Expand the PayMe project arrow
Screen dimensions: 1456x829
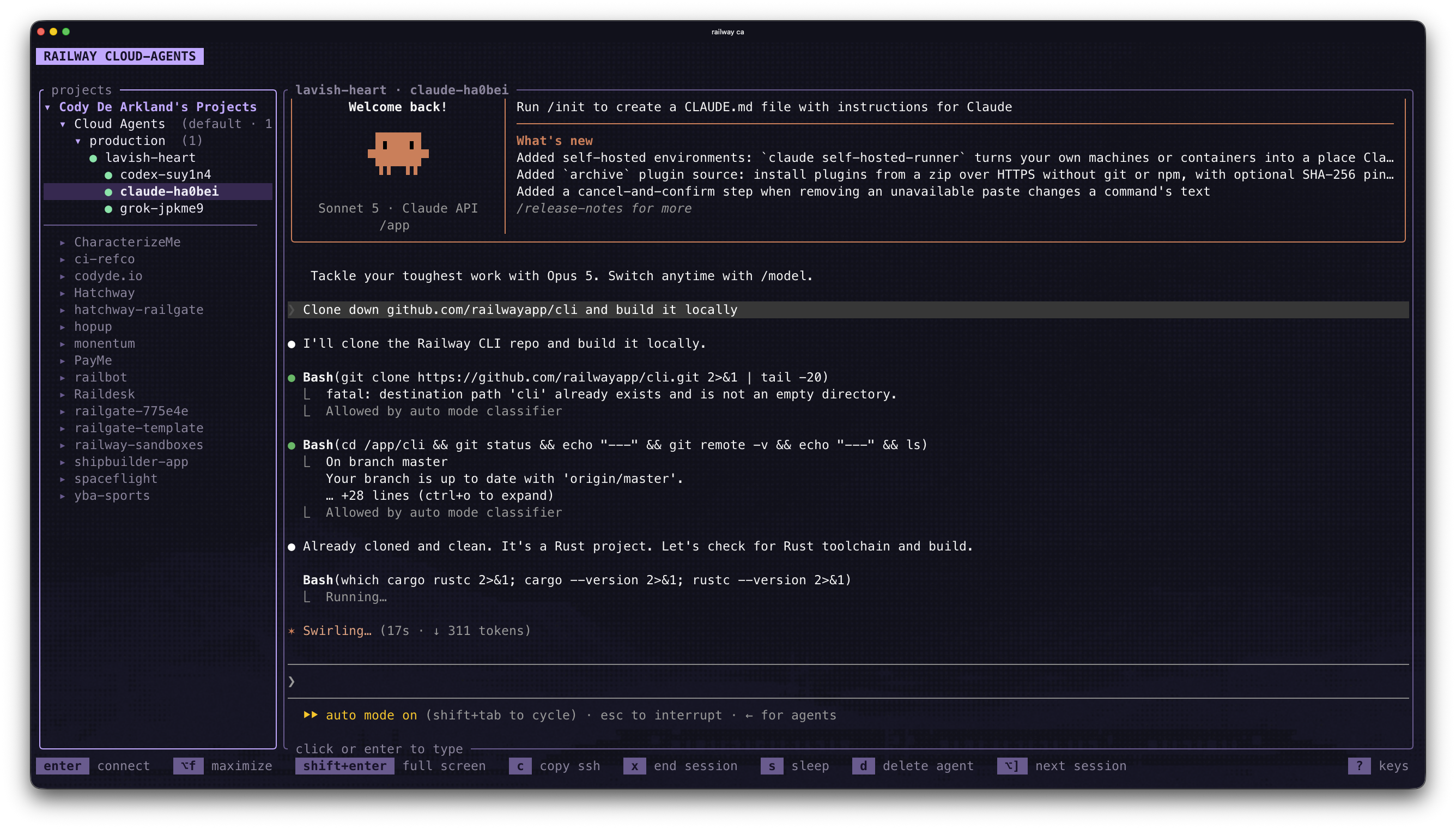pyautogui.click(x=63, y=361)
